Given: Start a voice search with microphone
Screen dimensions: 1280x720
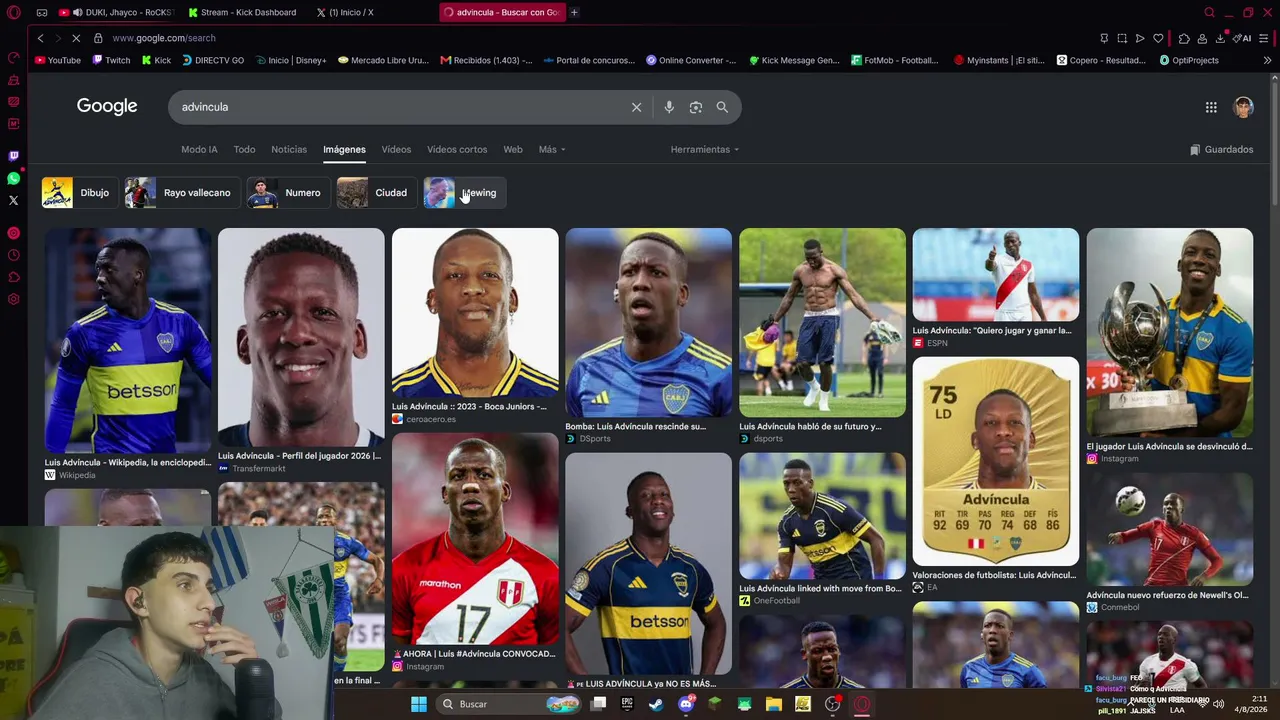Looking at the screenshot, I should pos(669,107).
